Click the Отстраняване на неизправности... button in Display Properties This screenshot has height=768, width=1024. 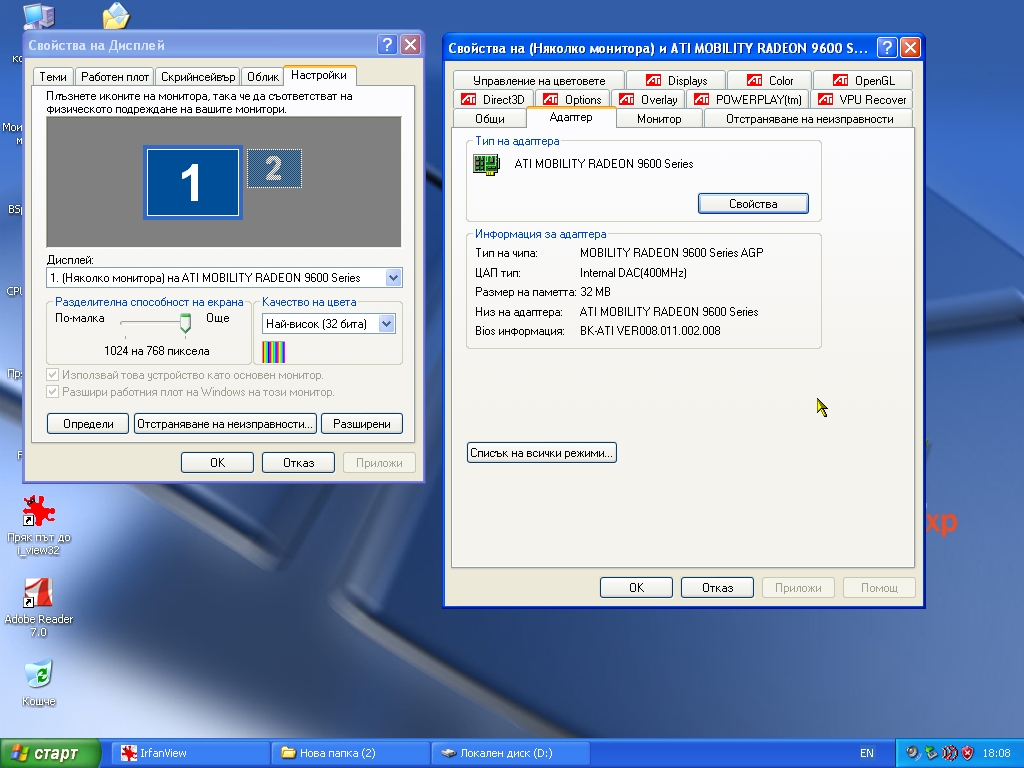tap(225, 424)
